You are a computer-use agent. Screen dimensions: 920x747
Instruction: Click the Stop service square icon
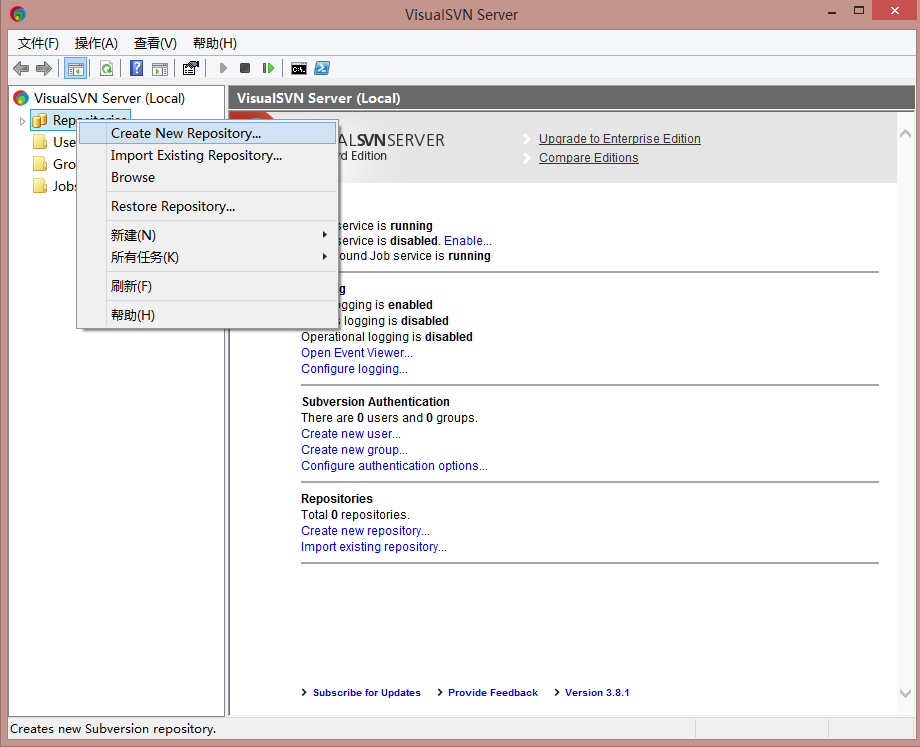245,69
